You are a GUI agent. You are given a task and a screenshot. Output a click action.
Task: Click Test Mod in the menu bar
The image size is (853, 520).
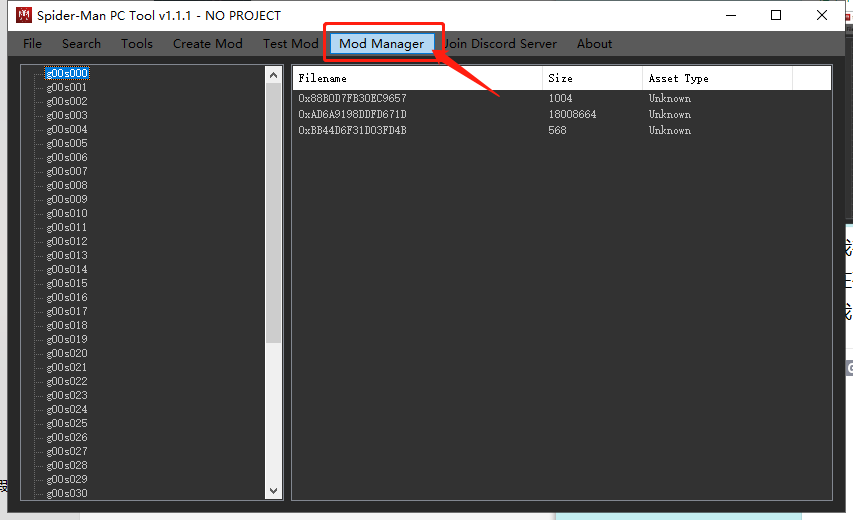(290, 43)
